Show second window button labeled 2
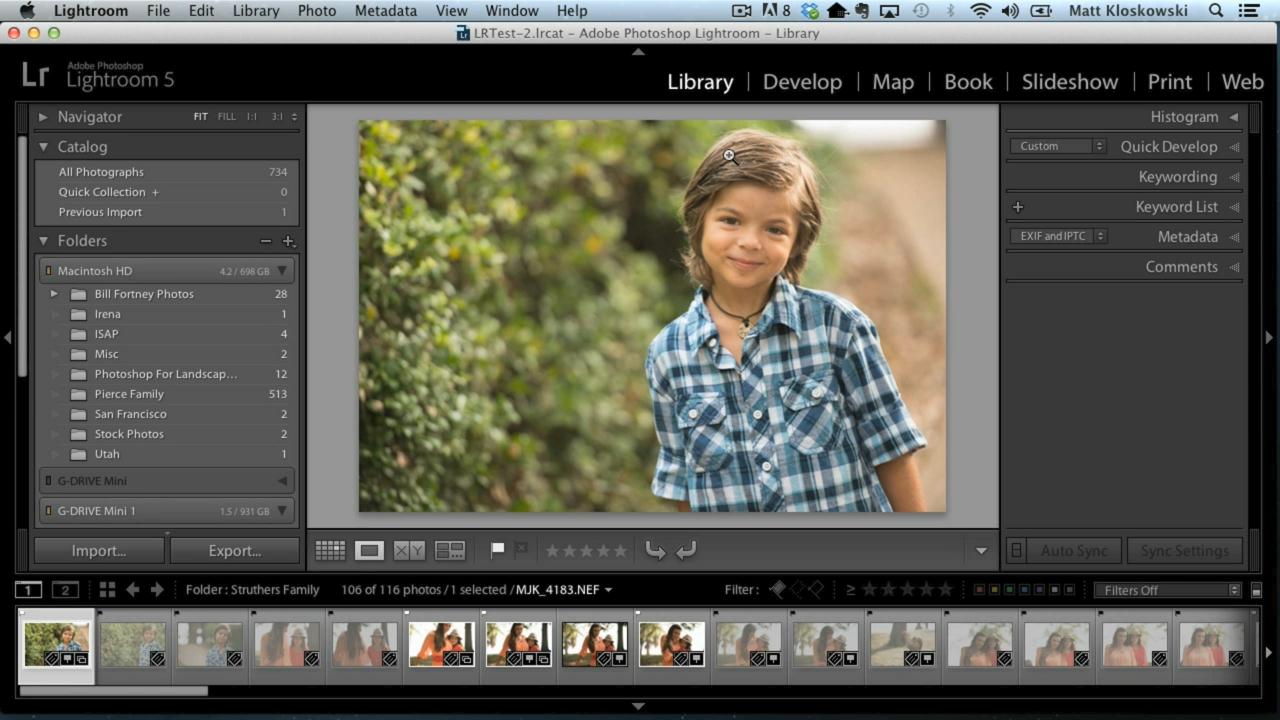The image size is (1280, 720). [x=65, y=590]
